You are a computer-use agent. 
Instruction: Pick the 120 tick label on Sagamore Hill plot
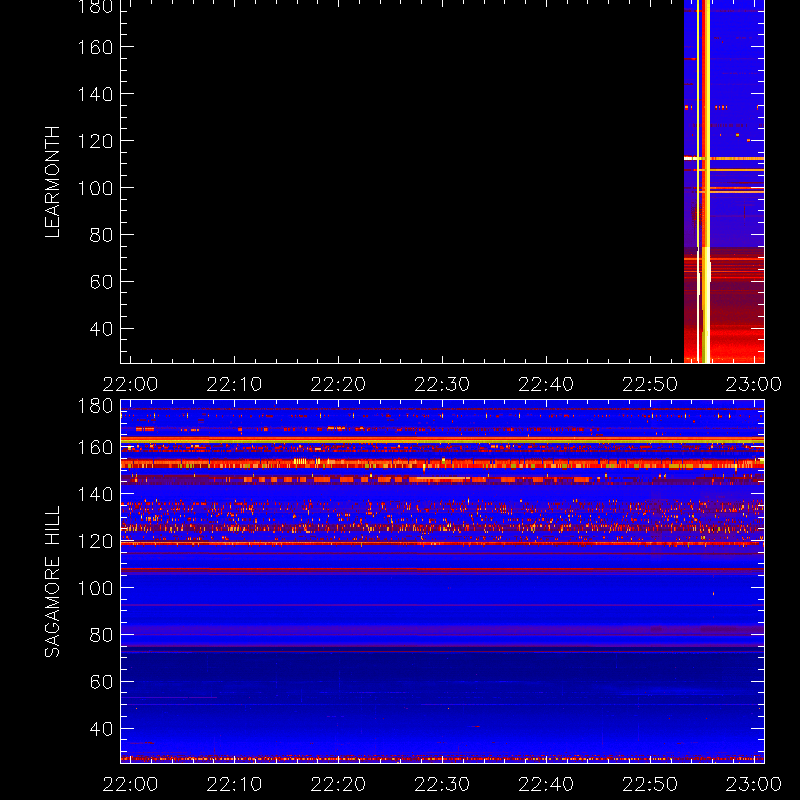pos(95,541)
